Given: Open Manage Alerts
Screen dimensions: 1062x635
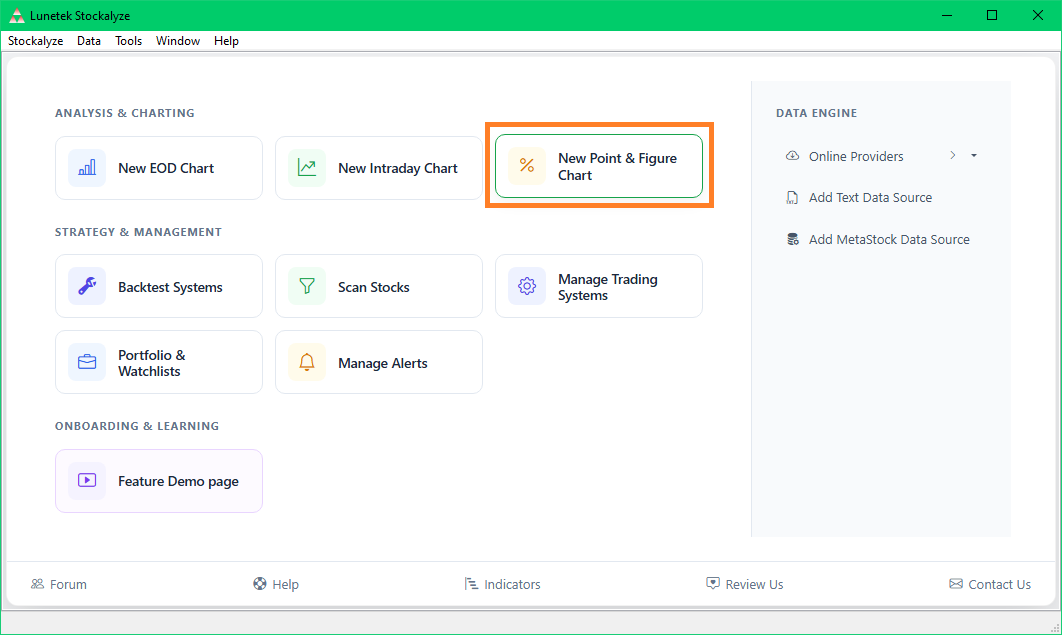Looking at the screenshot, I should pyautogui.click(x=379, y=362).
